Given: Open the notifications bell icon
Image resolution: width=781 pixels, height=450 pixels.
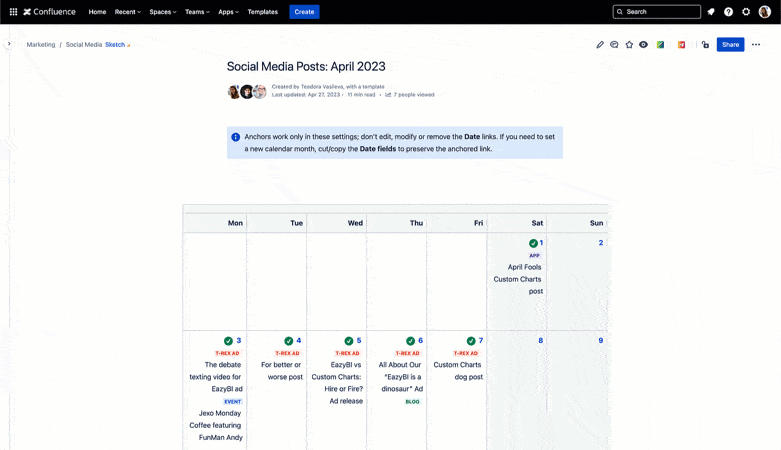Looking at the screenshot, I should tap(711, 11).
